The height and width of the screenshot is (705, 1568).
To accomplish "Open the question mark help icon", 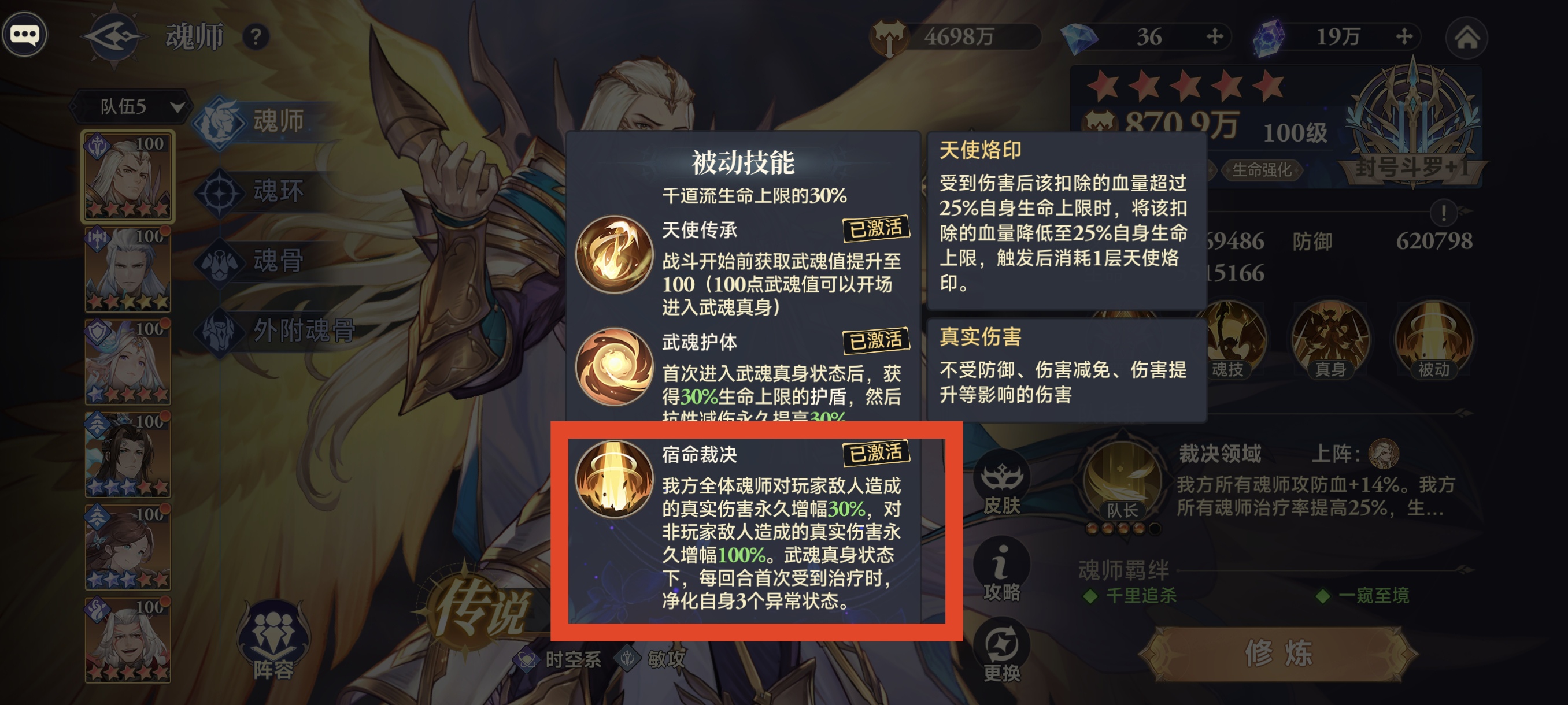I will tap(256, 38).
